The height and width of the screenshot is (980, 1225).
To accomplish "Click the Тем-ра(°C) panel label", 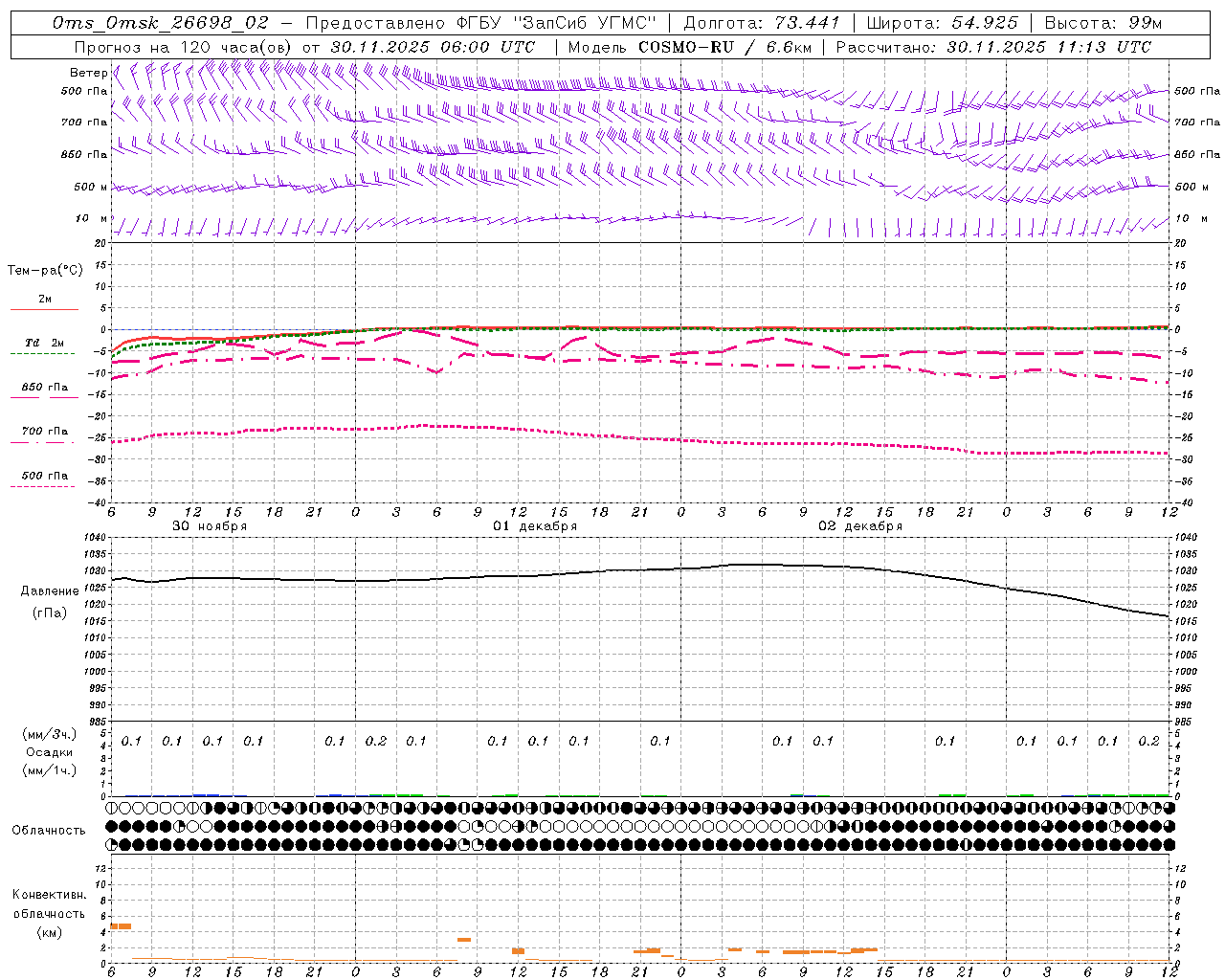I will (45, 271).
